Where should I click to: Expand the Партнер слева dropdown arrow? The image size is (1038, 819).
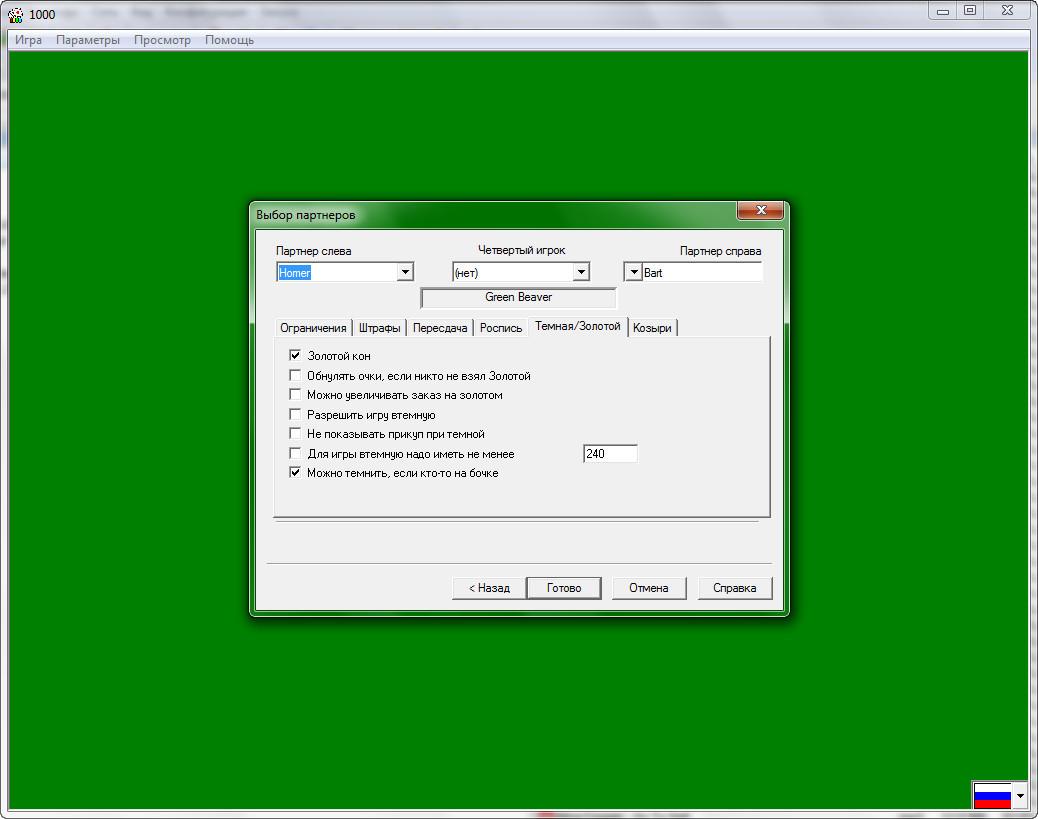pos(405,272)
